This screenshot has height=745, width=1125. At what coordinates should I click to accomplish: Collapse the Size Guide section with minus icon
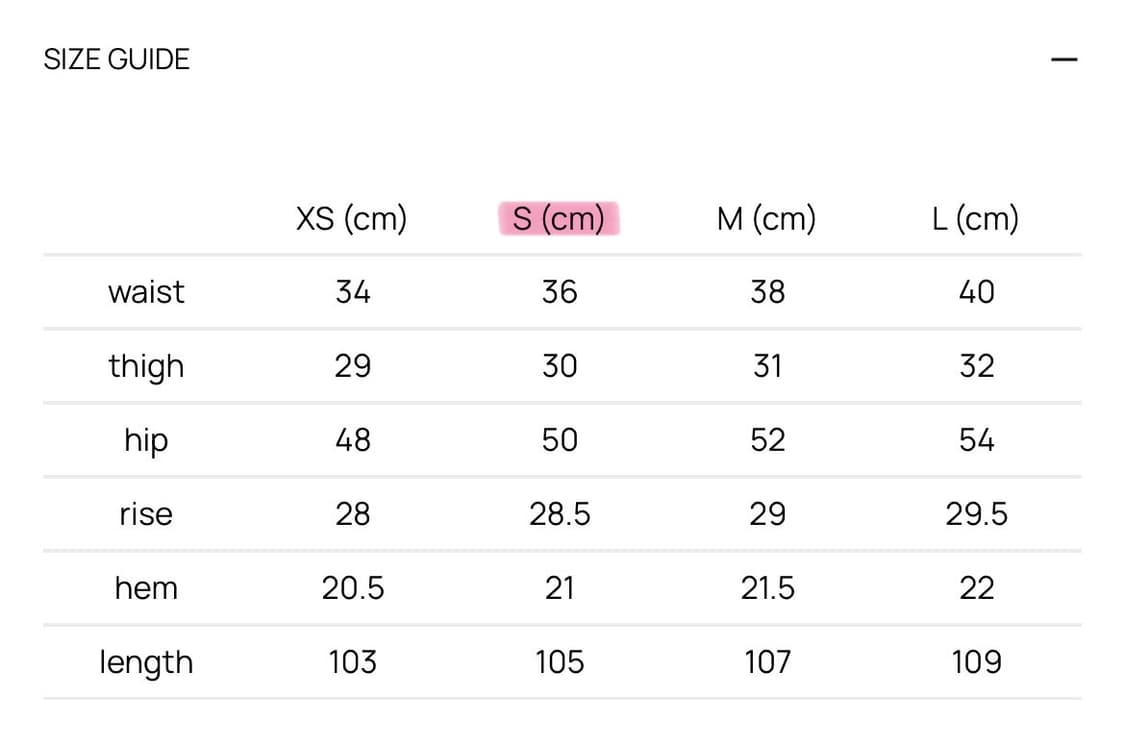coord(1064,60)
